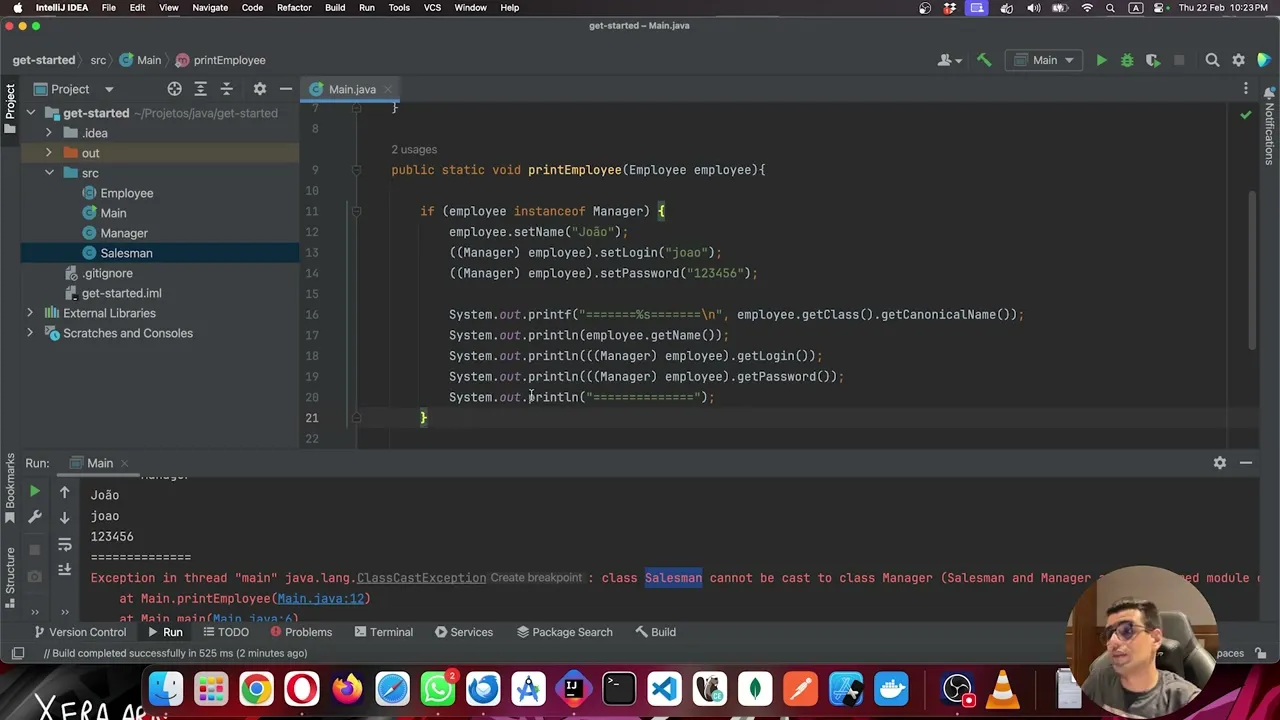The width and height of the screenshot is (1280, 720).
Task: Minimize the Run tool window
Action: (x=1246, y=463)
